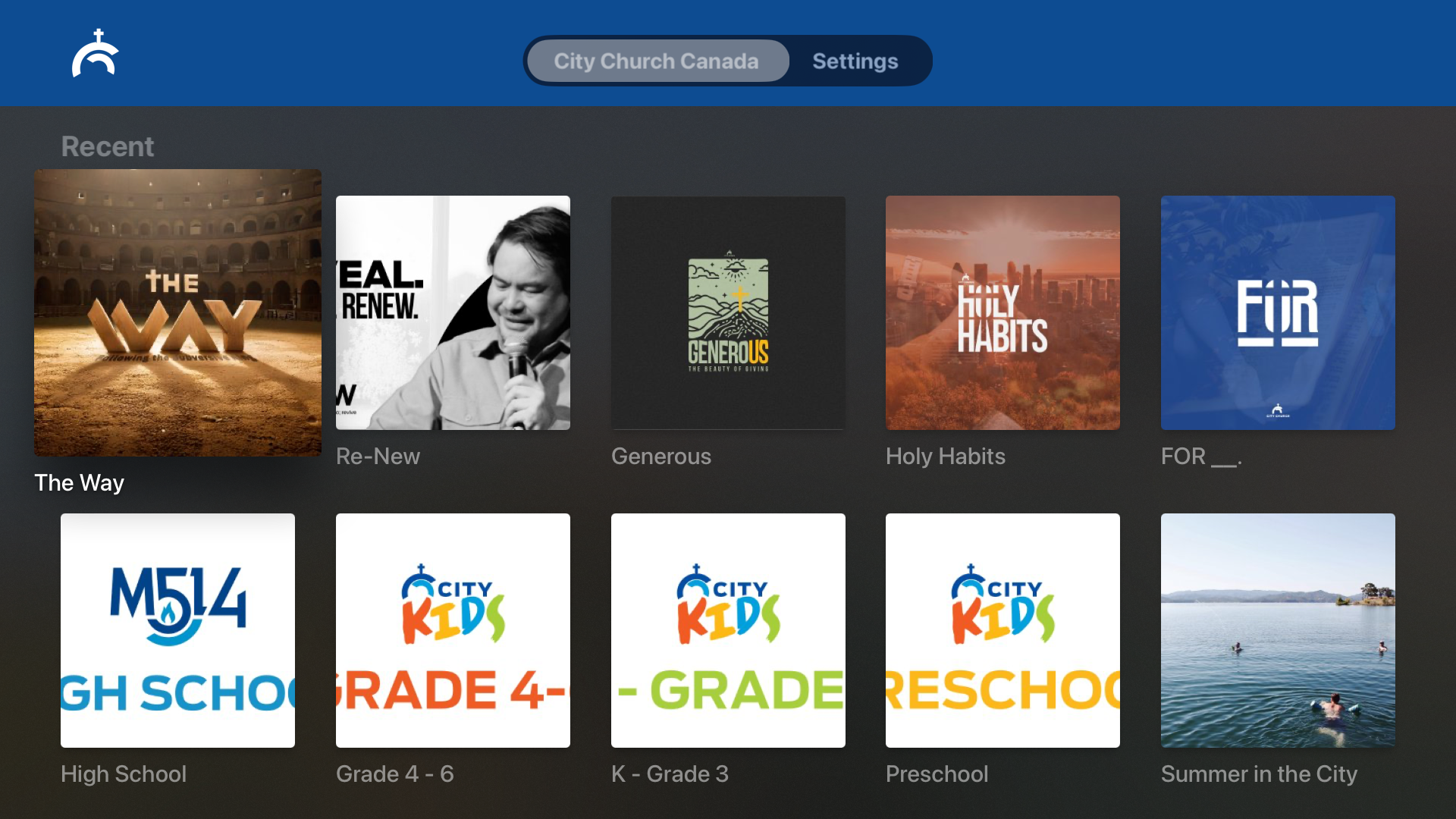Click the "Preschool" title label
Screen dimensions: 1456x819
[x=937, y=774]
